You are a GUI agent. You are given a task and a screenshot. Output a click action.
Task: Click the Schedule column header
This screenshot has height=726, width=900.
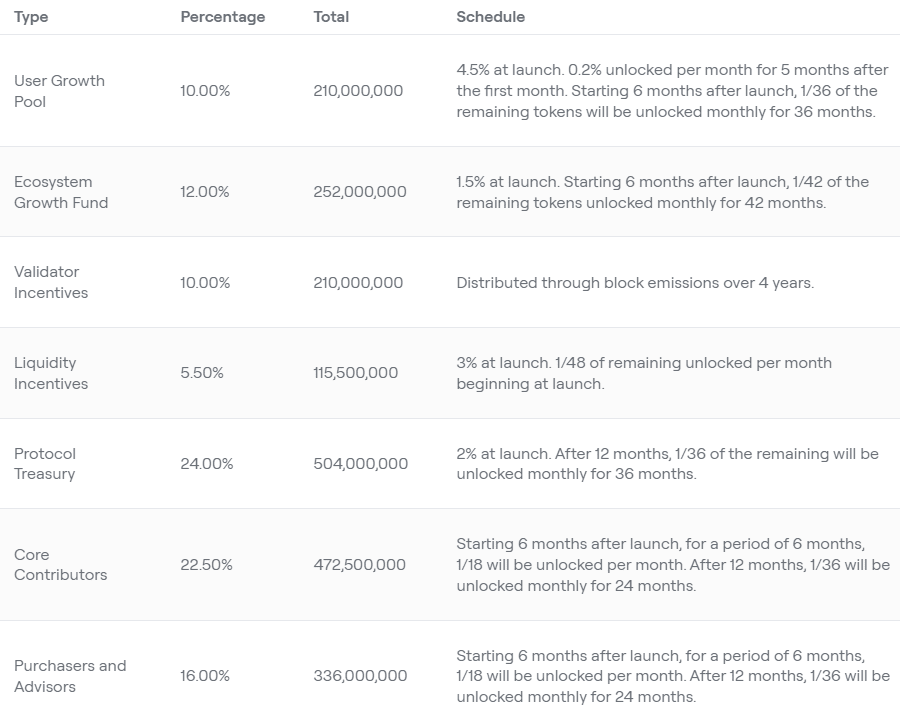tap(490, 17)
